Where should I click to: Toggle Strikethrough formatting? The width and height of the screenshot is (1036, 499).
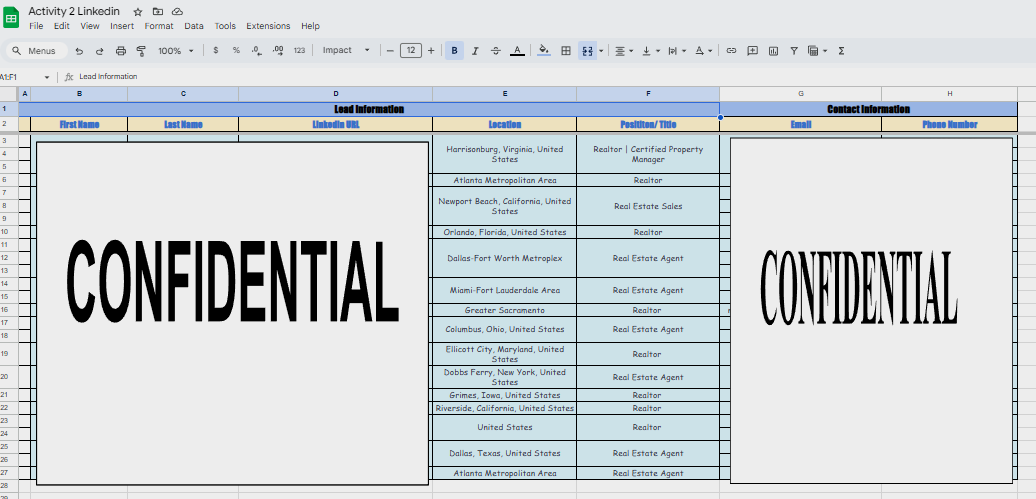click(x=496, y=51)
